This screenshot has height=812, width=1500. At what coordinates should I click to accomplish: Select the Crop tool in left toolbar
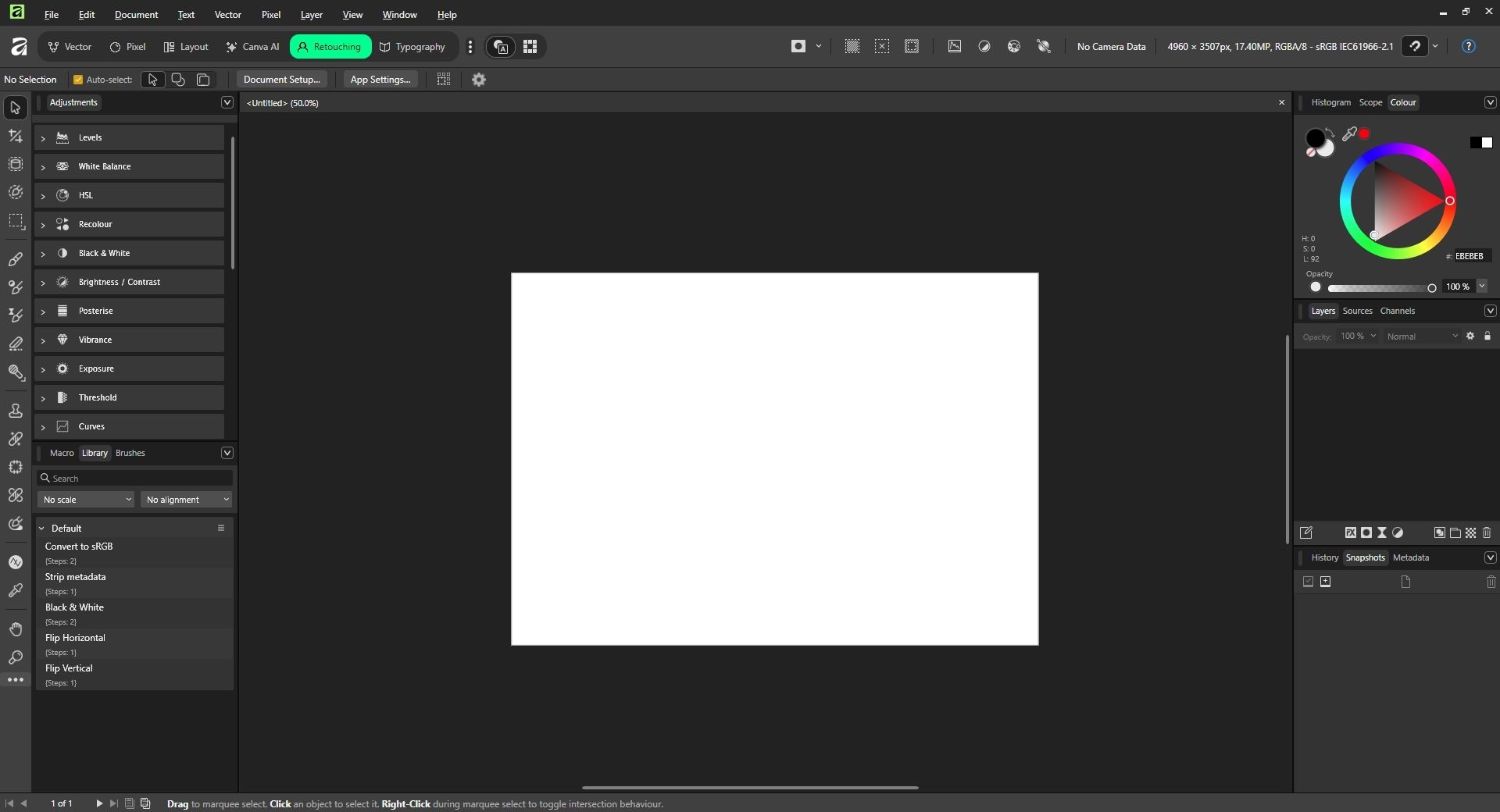tap(16, 137)
